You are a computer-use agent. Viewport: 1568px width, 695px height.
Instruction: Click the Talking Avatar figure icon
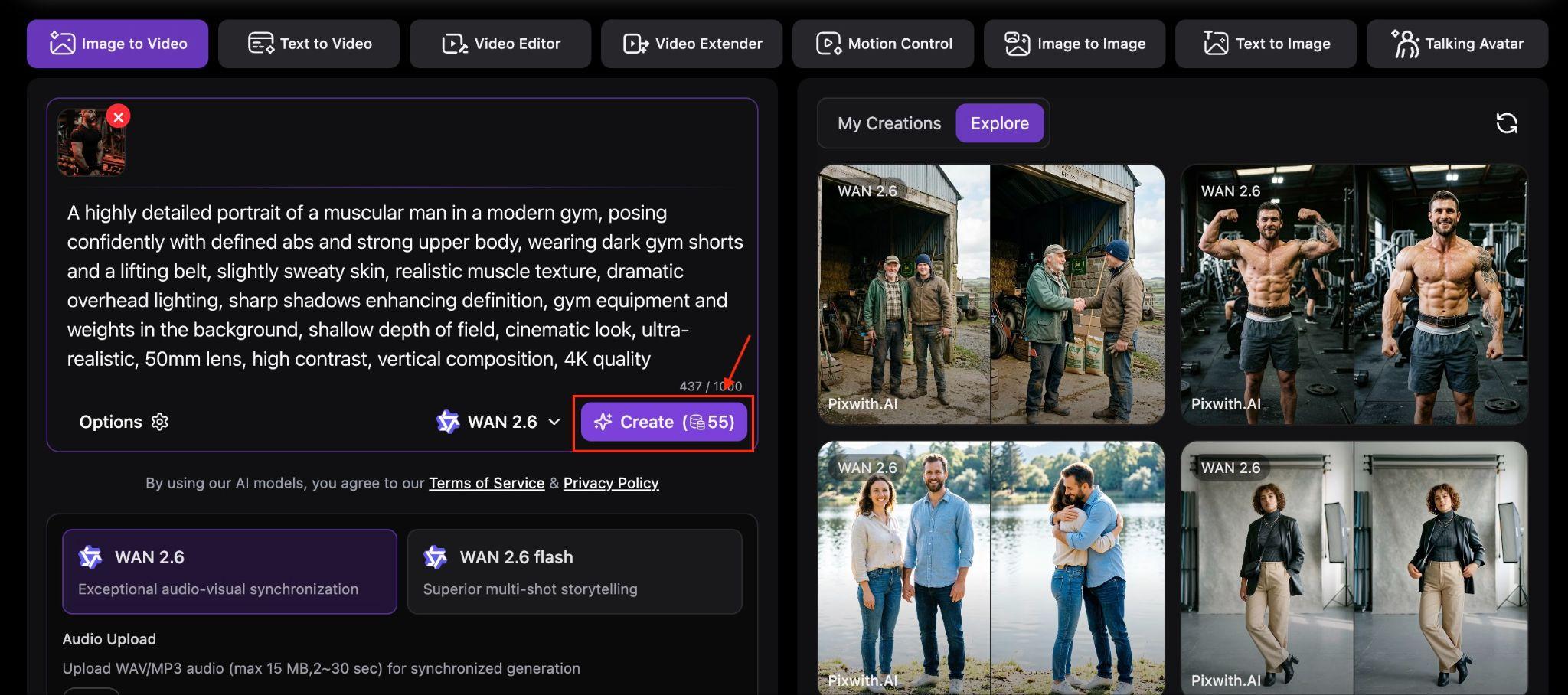(1405, 44)
